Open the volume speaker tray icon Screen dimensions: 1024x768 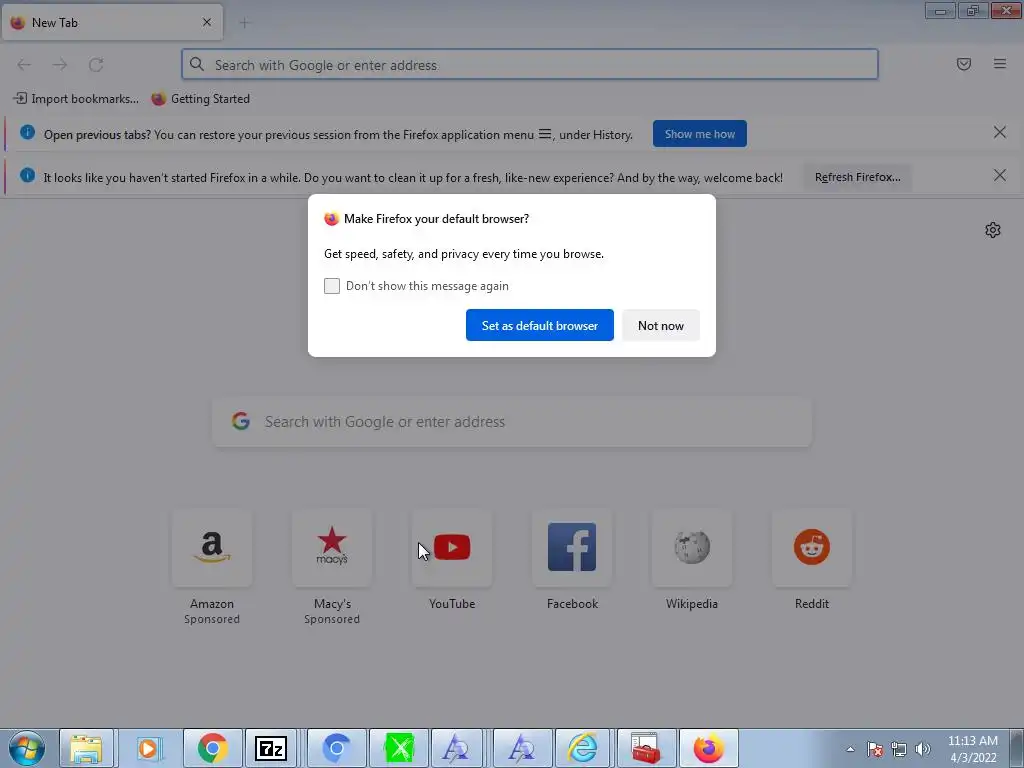tap(922, 749)
